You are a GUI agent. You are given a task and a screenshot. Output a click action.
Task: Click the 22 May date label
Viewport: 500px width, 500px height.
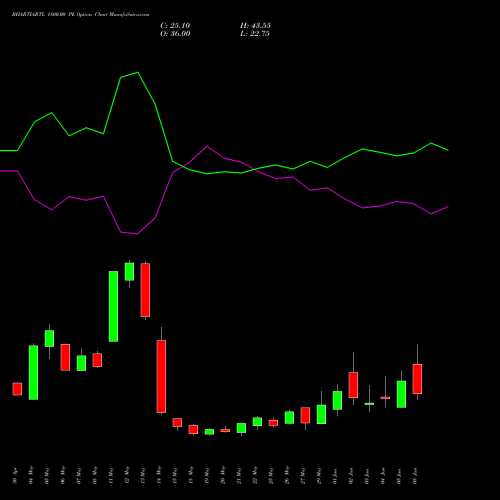(255, 476)
